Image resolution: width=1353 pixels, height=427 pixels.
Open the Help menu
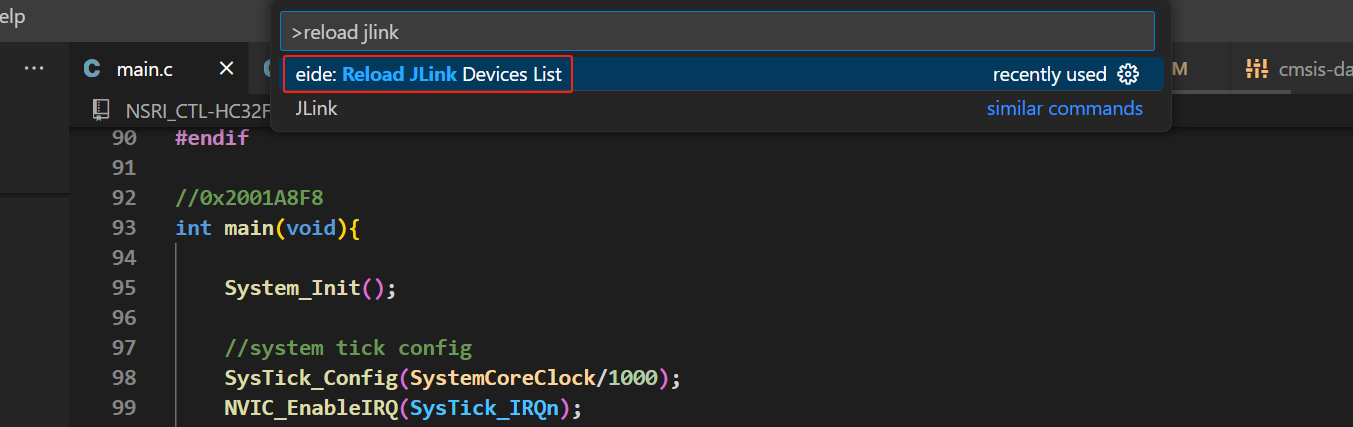click(13, 17)
